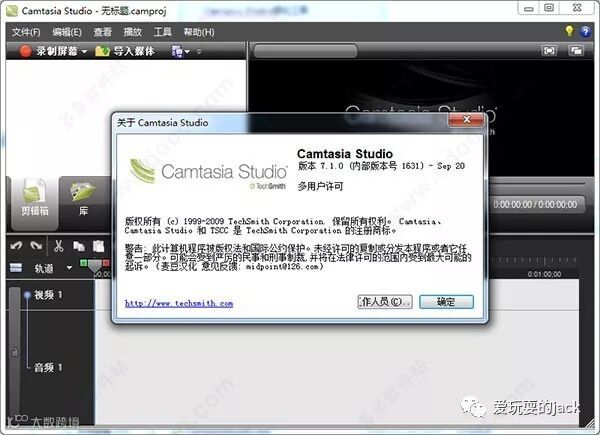Open the 文件(F) menu
The image size is (600, 435).
[x=26, y=32]
